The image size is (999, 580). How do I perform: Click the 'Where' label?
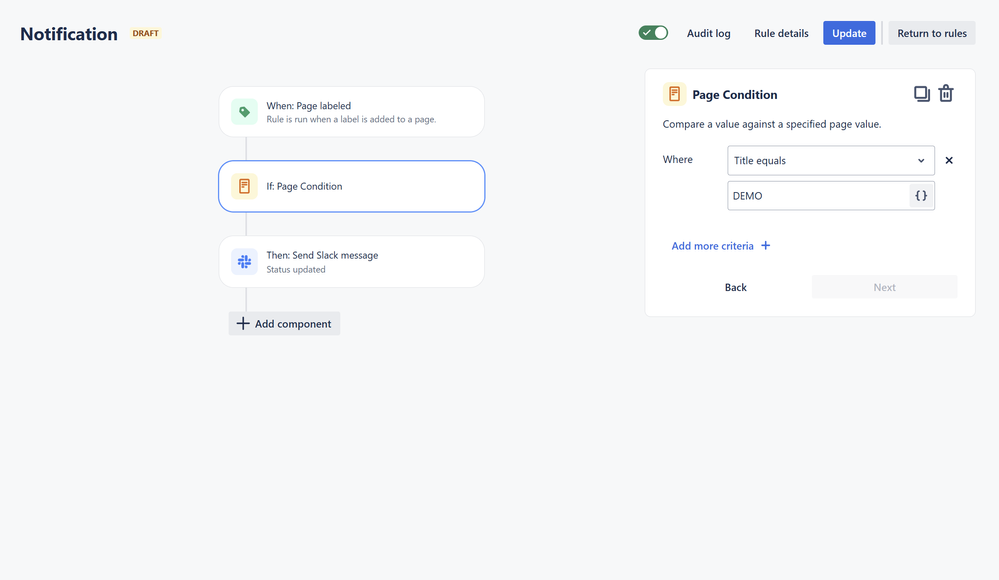(x=677, y=159)
